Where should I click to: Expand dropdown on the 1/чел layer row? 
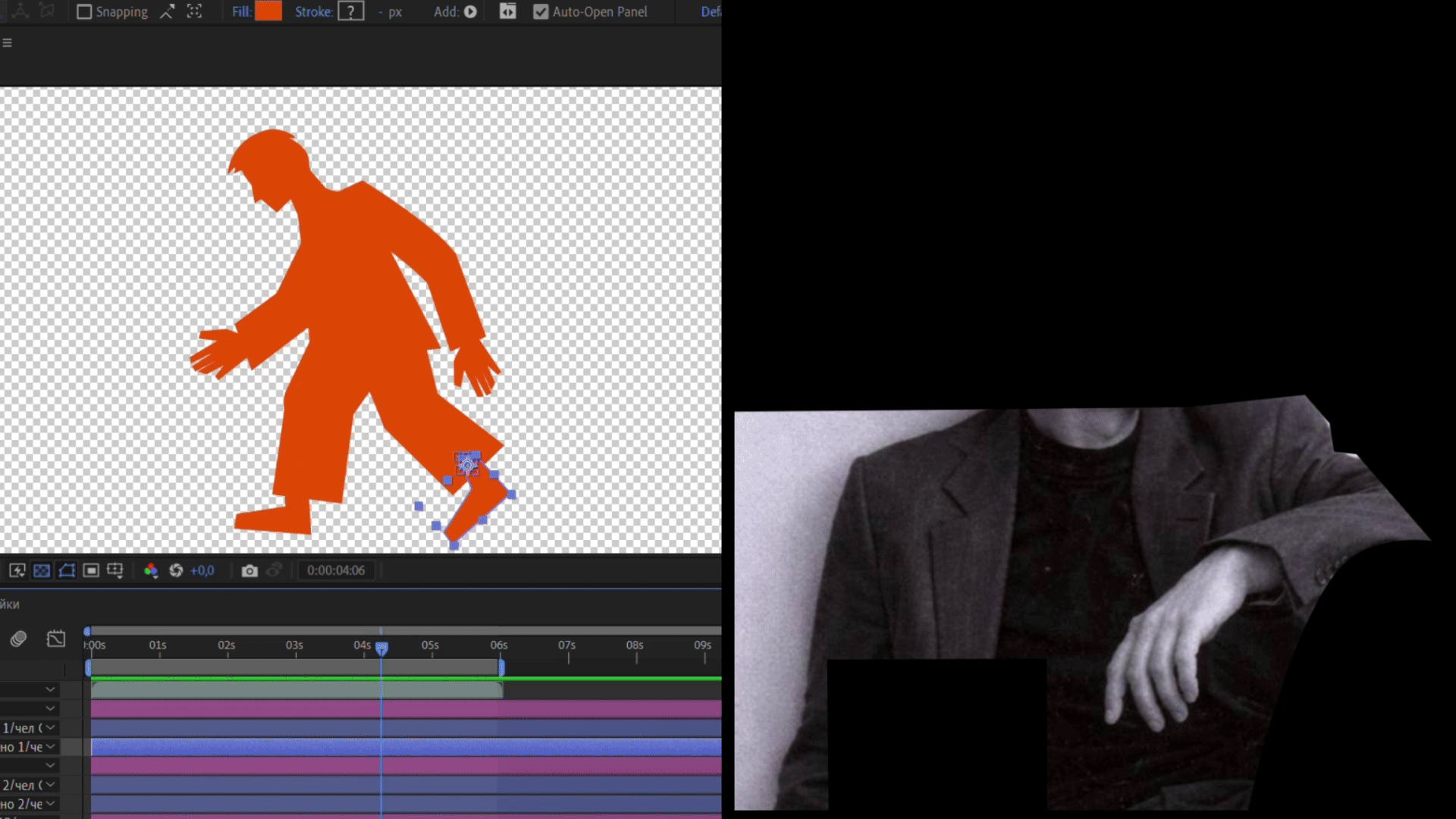[x=50, y=727]
